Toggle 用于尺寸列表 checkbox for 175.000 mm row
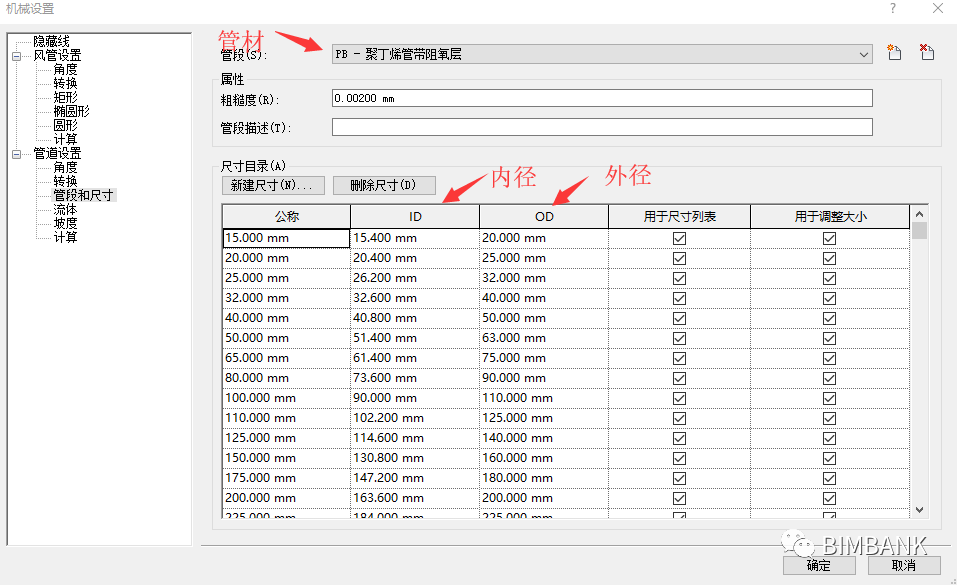Viewport: 957px width, 585px height. click(x=679, y=478)
